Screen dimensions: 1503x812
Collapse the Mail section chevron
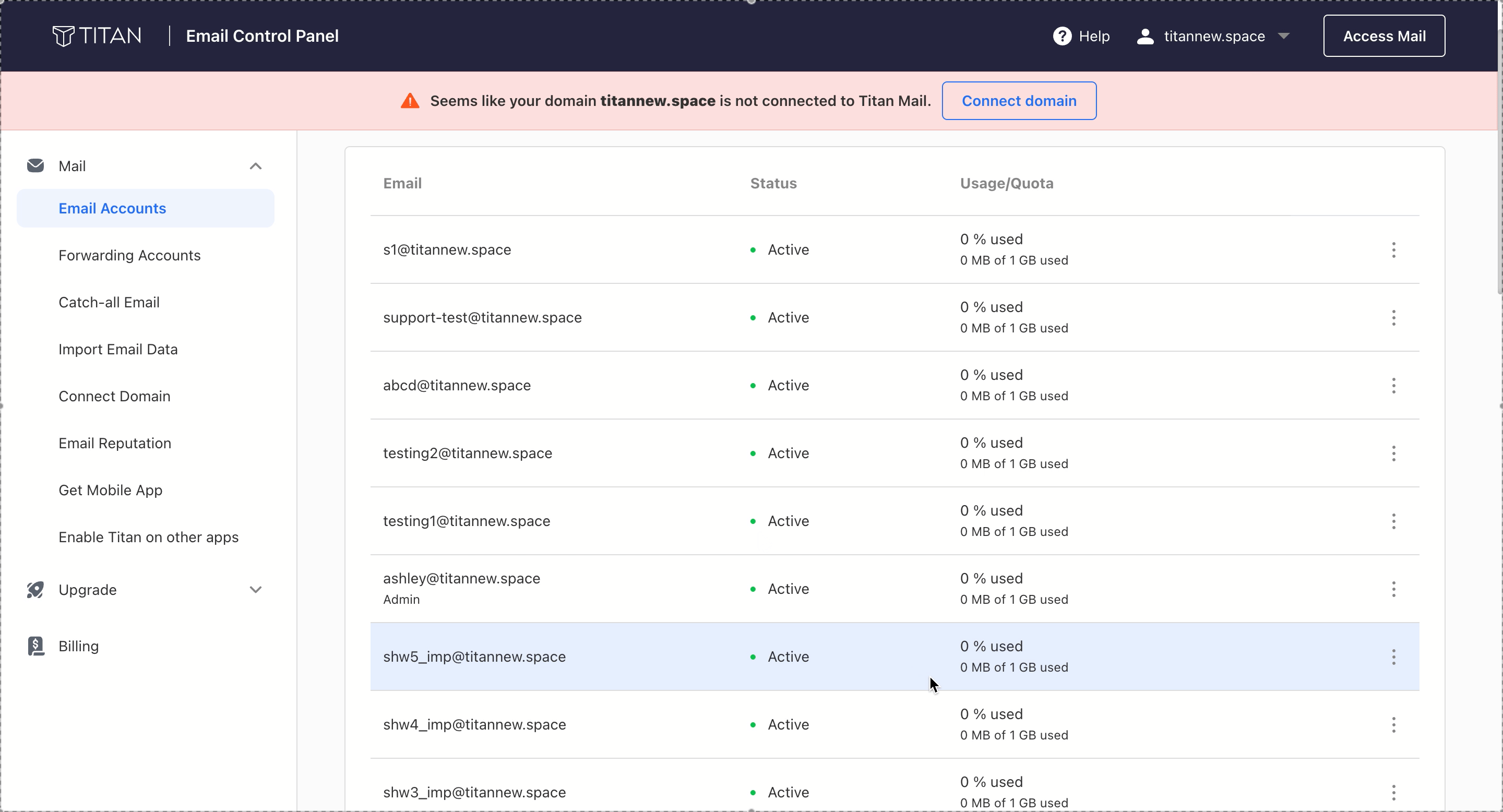click(256, 166)
